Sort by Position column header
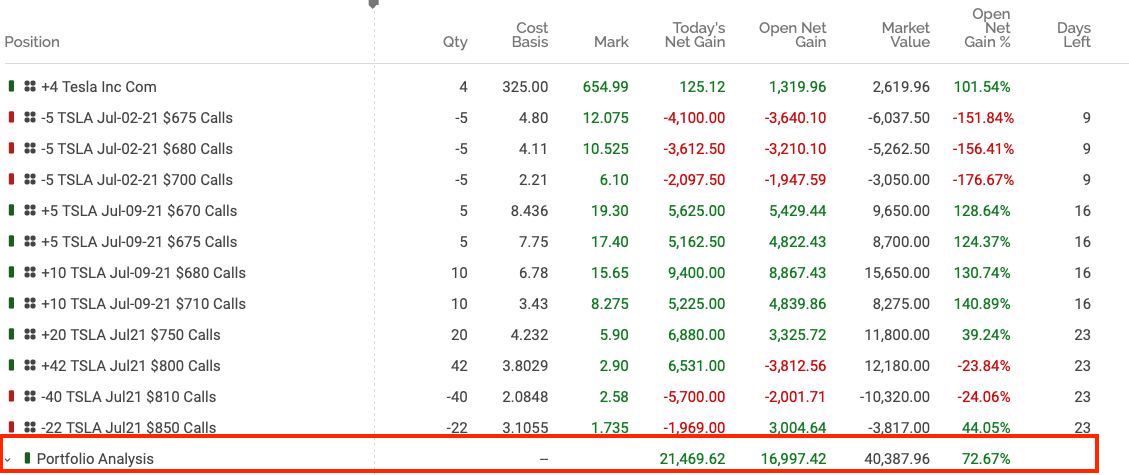Image resolution: width=1129 pixels, height=475 pixels. 32,42
